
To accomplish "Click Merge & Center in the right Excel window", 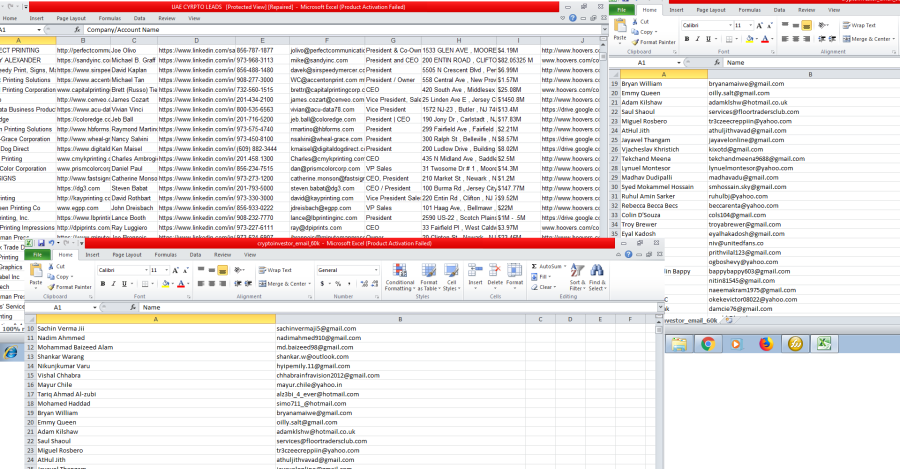I will [x=867, y=39].
